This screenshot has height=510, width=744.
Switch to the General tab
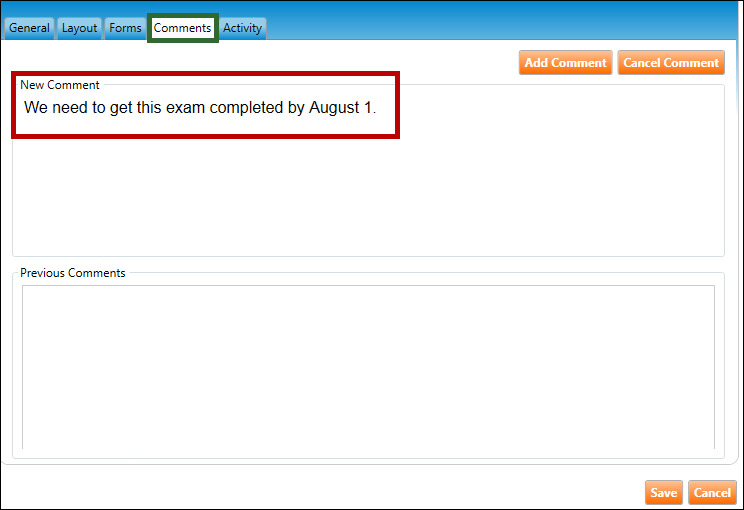[x=29, y=28]
